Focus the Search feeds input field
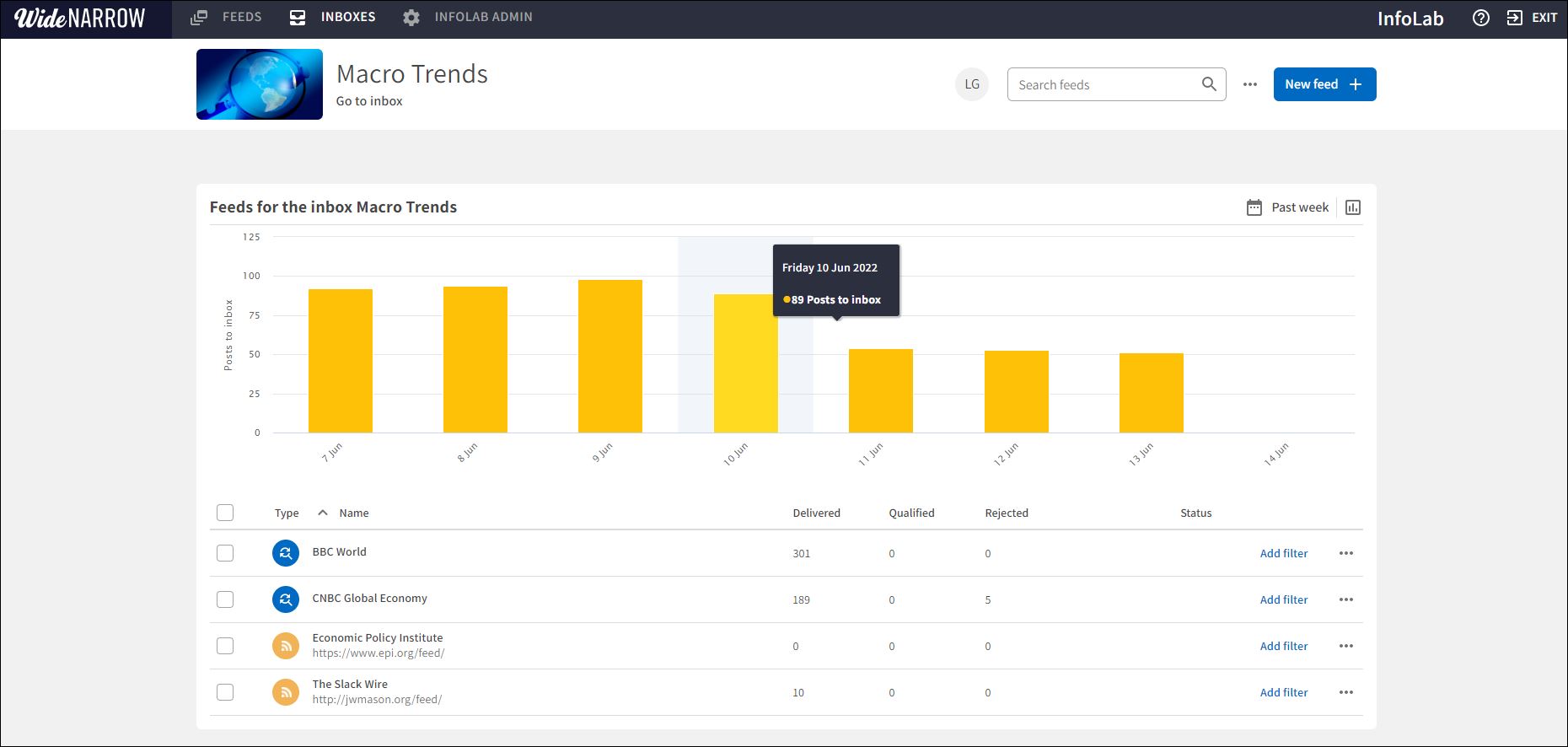Screen dimensions: 1568x747 1103,84
